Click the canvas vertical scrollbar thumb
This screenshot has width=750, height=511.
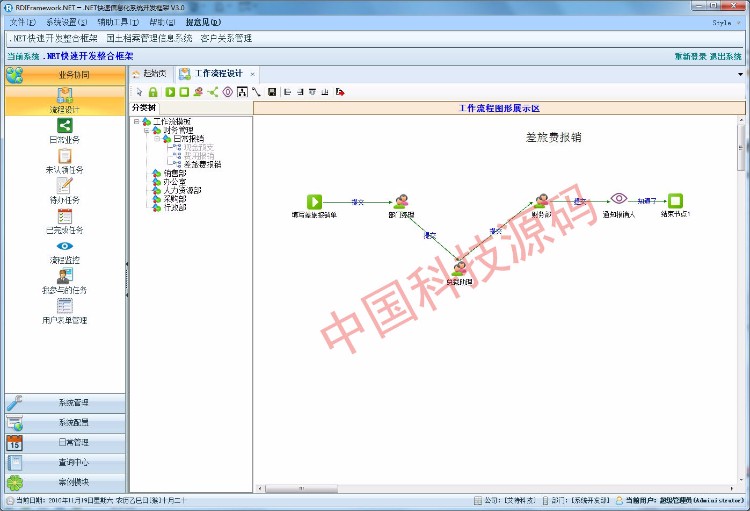tap(741, 148)
